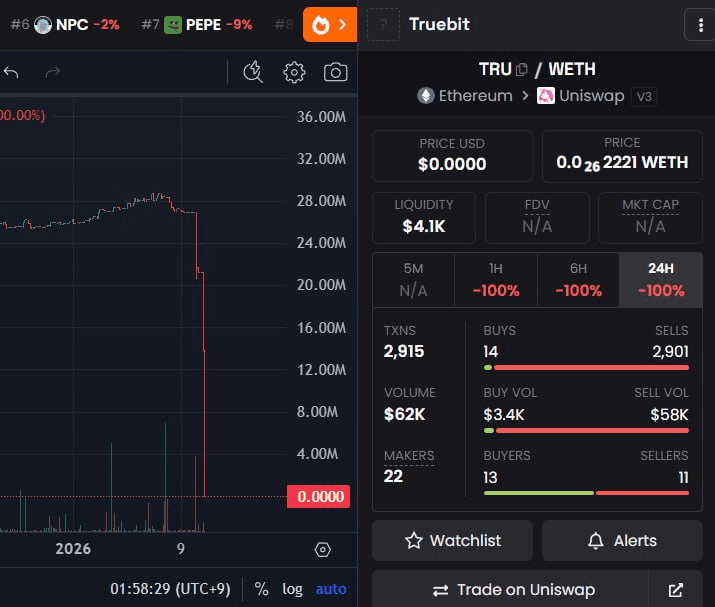The height and width of the screenshot is (607, 715).
Task: Expand the trending tokens flame button
Action: tap(329, 24)
